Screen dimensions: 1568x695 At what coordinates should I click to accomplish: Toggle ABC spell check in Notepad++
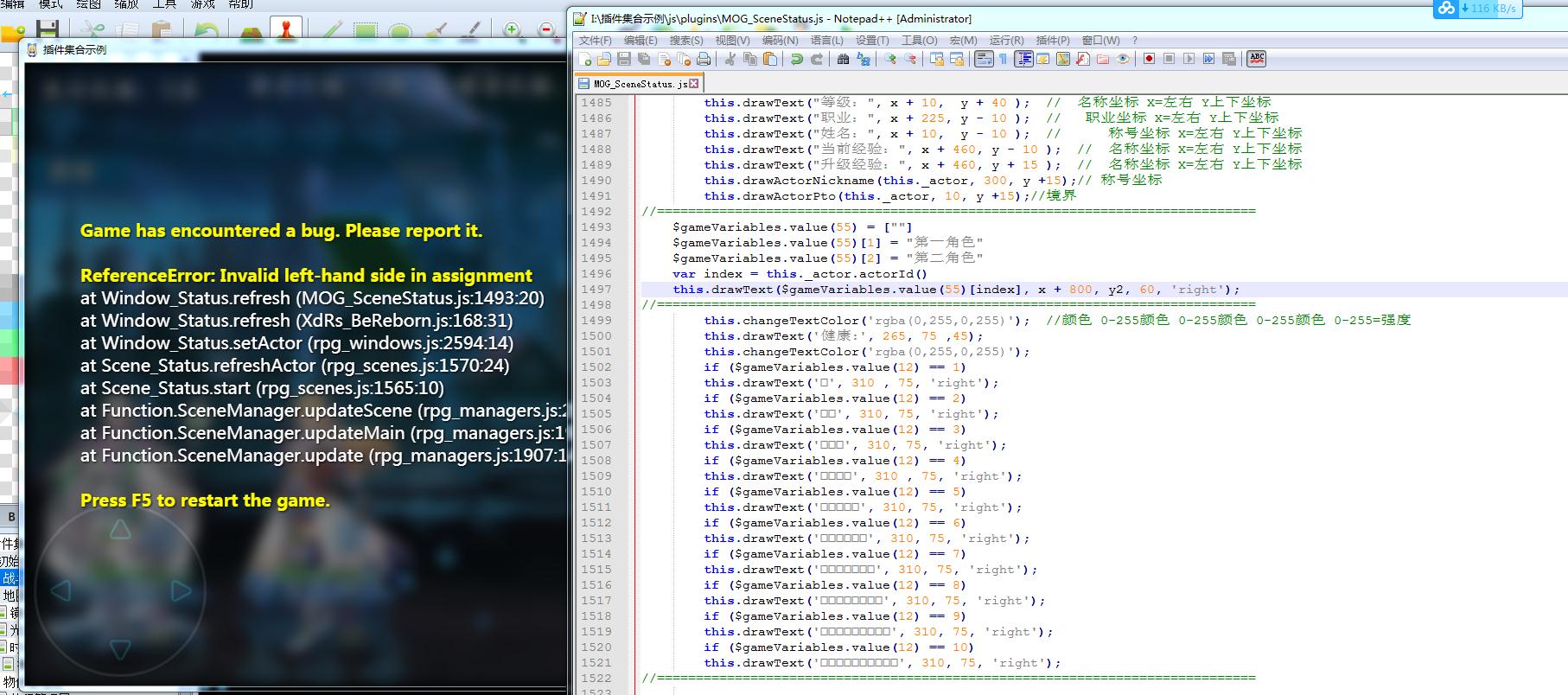pos(1257,59)
